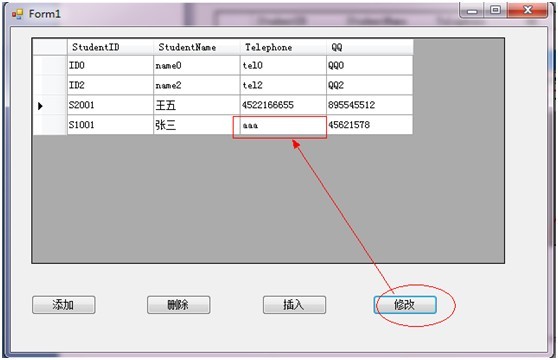
Task: Maximize the Form1 window
Action: tap(495, 10)
